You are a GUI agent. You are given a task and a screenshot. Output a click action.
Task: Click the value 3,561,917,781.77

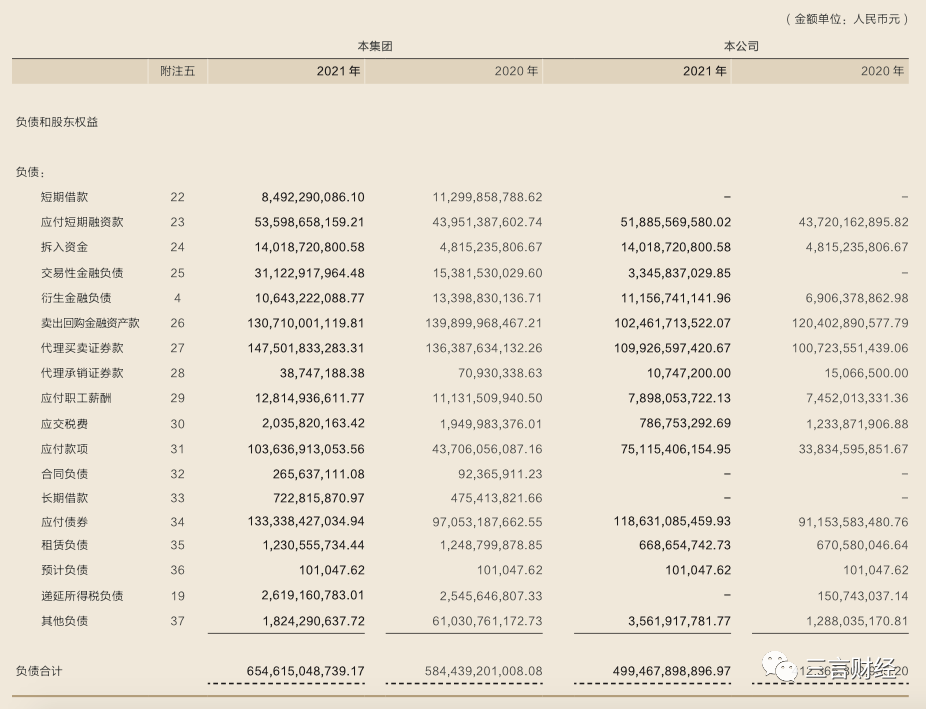tap(679, 620)
